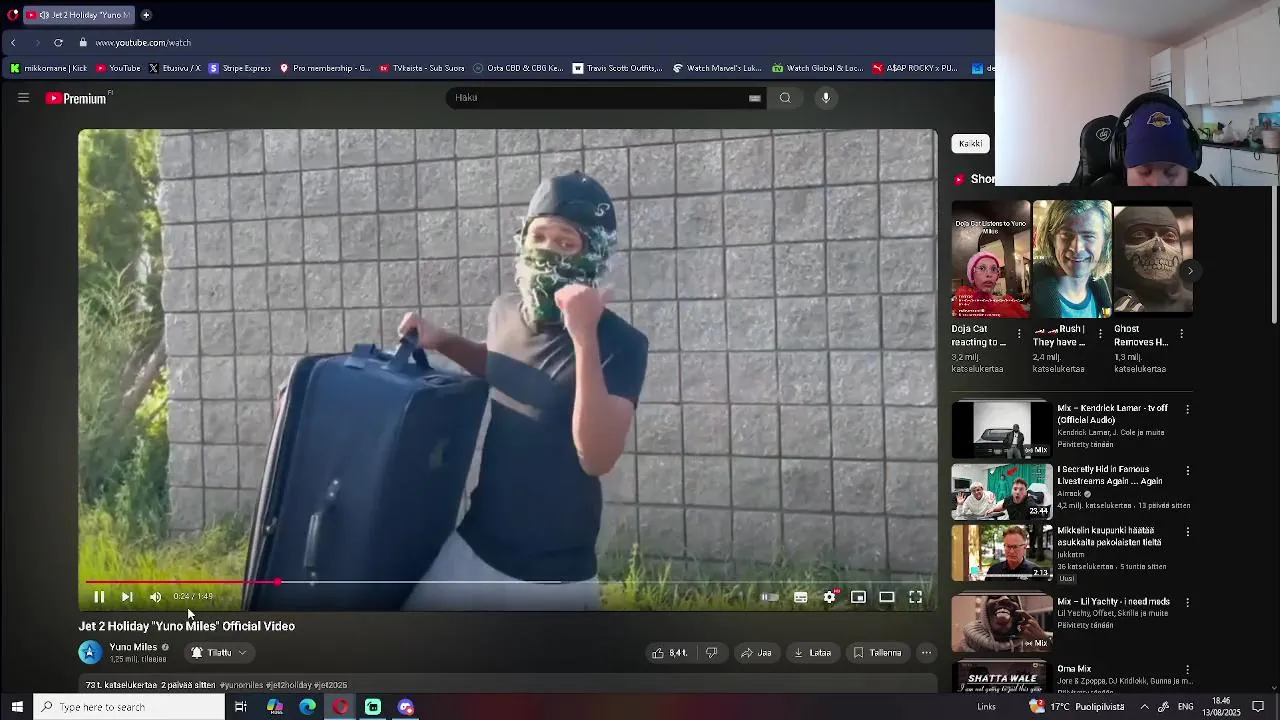
Task: Open options for Kendrick Lamar mix
Action: [1187, 410]
